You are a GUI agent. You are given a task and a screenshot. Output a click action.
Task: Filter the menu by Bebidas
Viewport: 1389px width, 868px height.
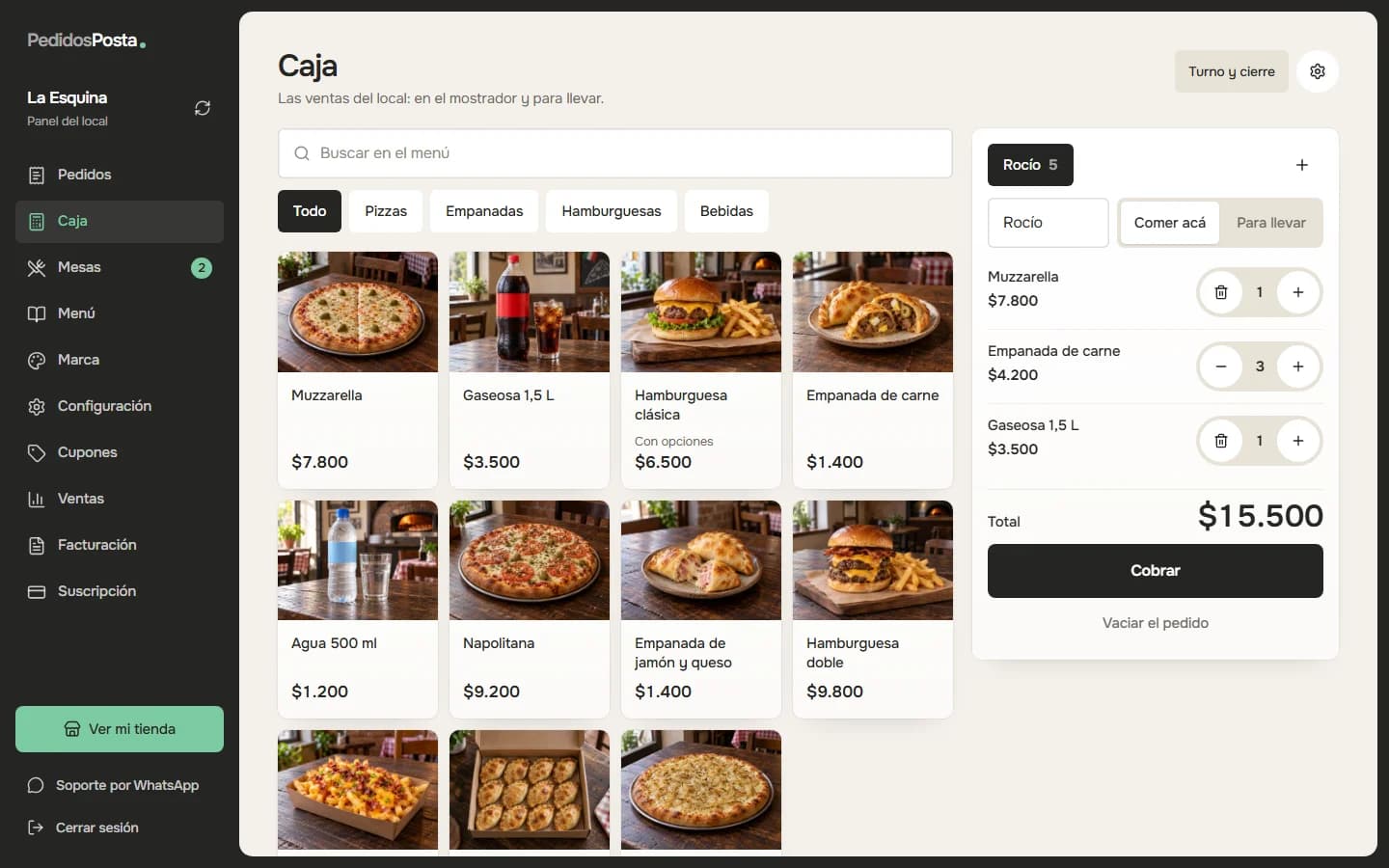[x=726, y=211]
